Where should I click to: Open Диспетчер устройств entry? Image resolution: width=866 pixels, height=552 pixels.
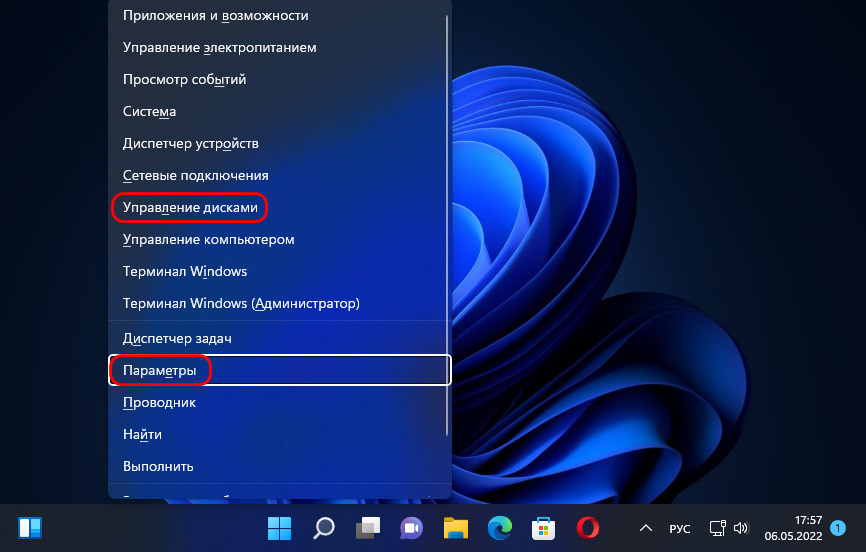(x=190, y=143)
